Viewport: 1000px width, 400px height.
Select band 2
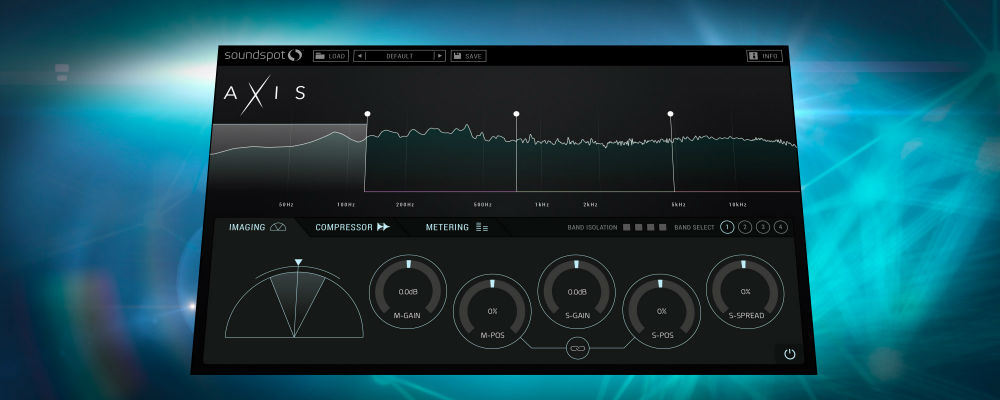[745, 227]
